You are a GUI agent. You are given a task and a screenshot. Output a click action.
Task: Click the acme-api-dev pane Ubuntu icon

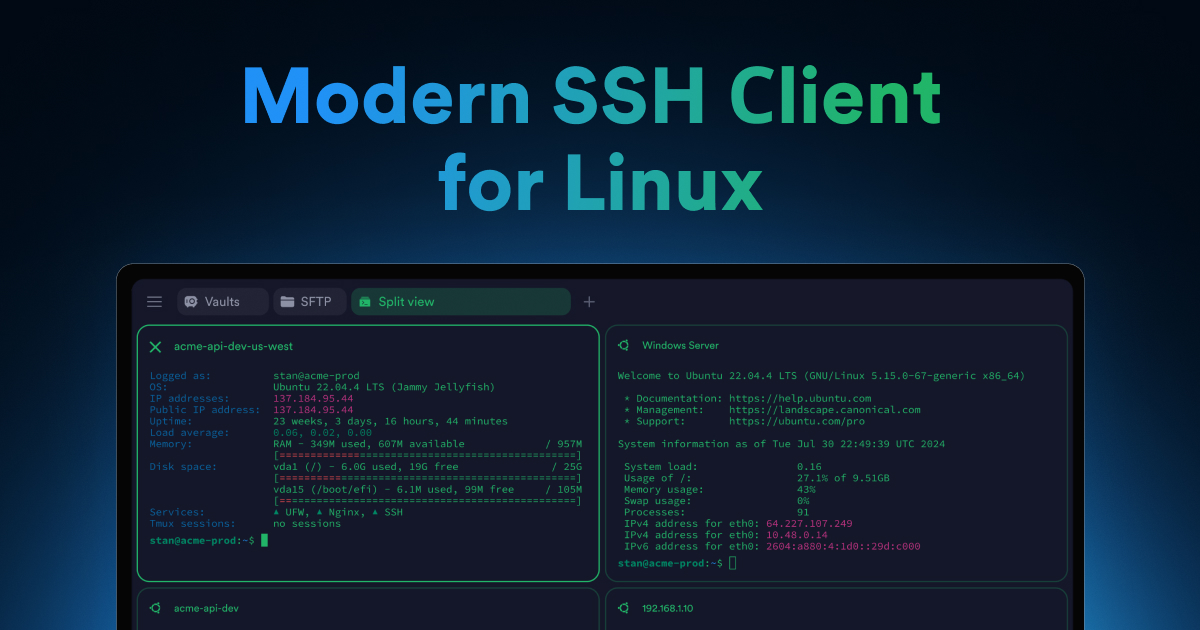(155, 608)
